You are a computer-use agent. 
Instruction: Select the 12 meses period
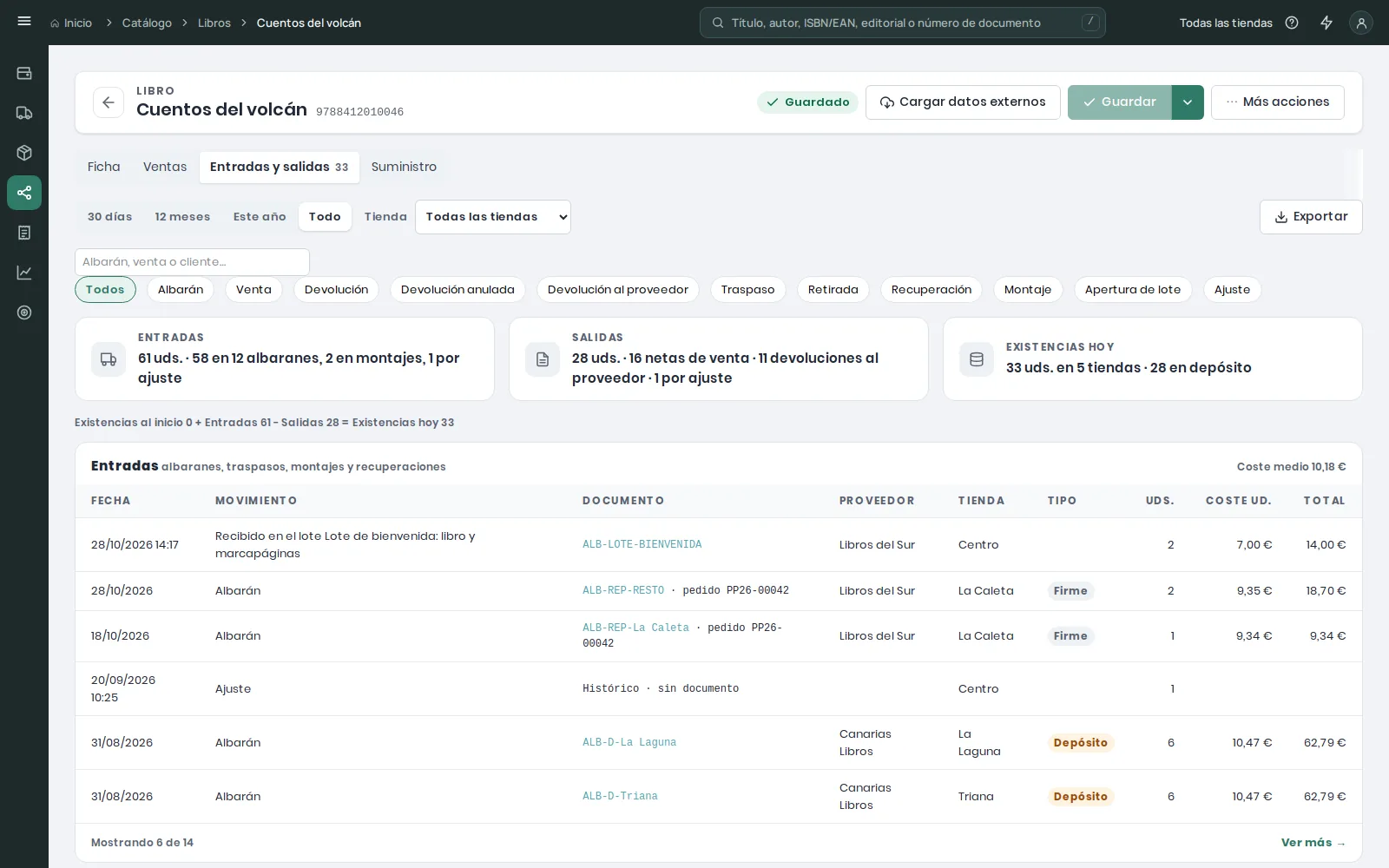pos(182,217)
